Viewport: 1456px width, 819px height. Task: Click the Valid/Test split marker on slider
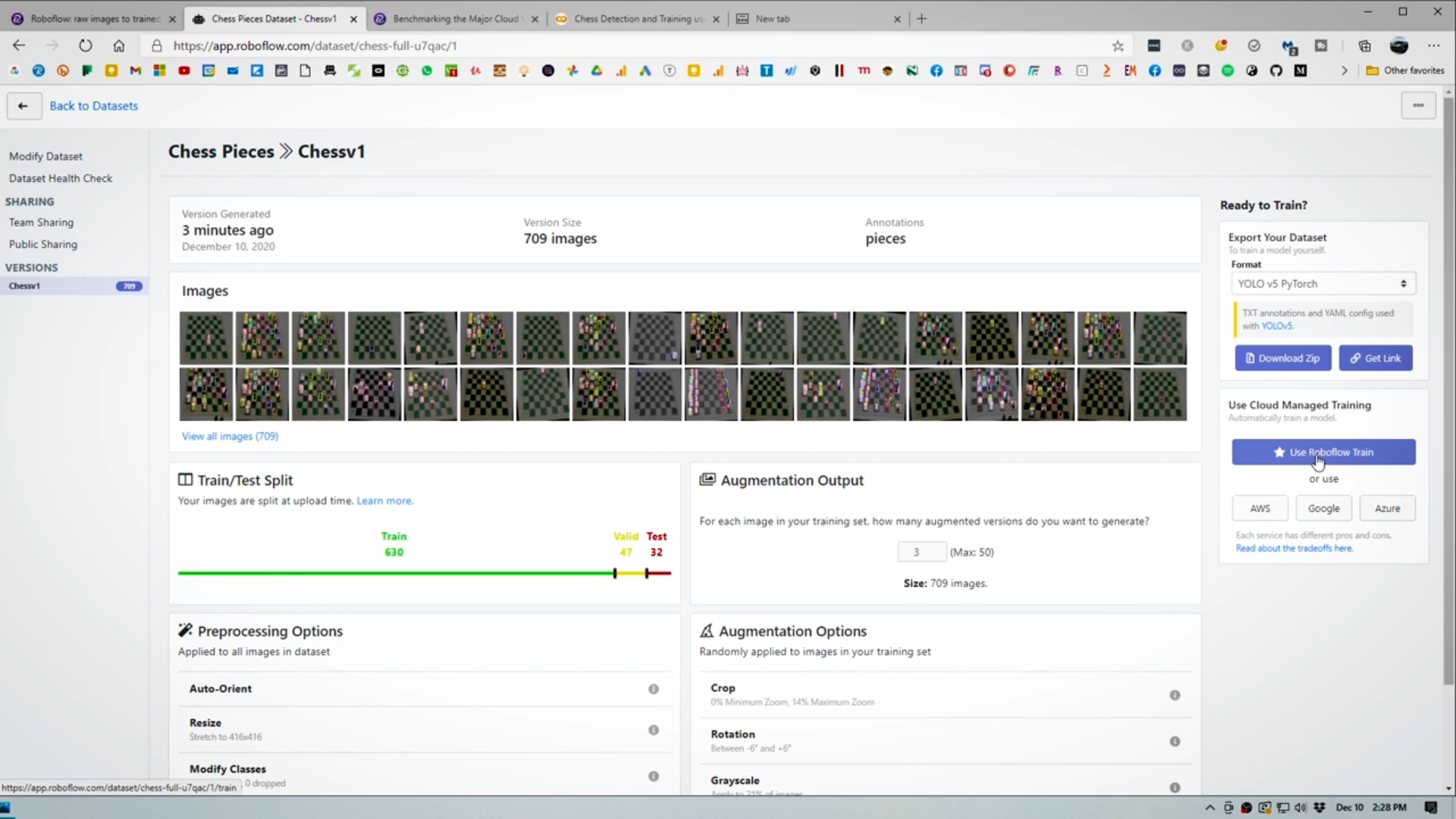(647, 573)
